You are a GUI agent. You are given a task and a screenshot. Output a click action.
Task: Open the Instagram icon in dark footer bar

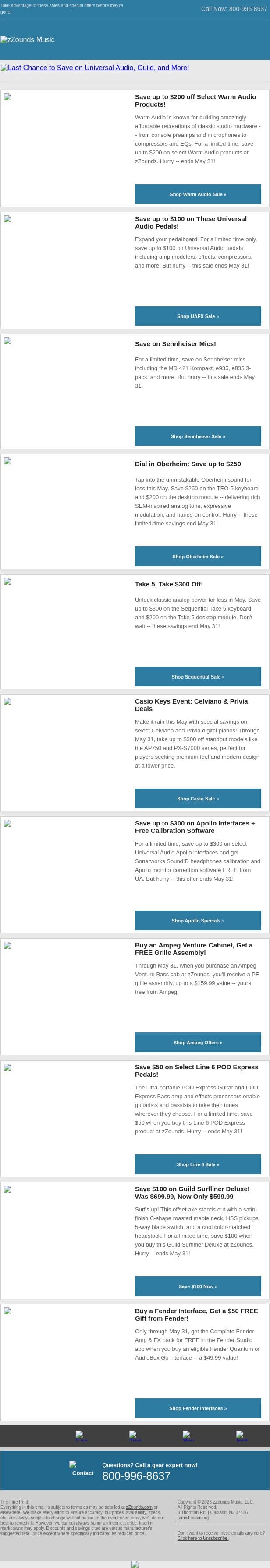coord(242,1436)
